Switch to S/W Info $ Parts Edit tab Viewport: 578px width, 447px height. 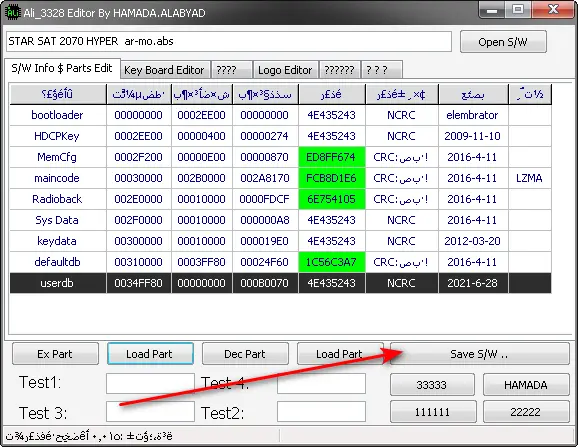point(62,69)
